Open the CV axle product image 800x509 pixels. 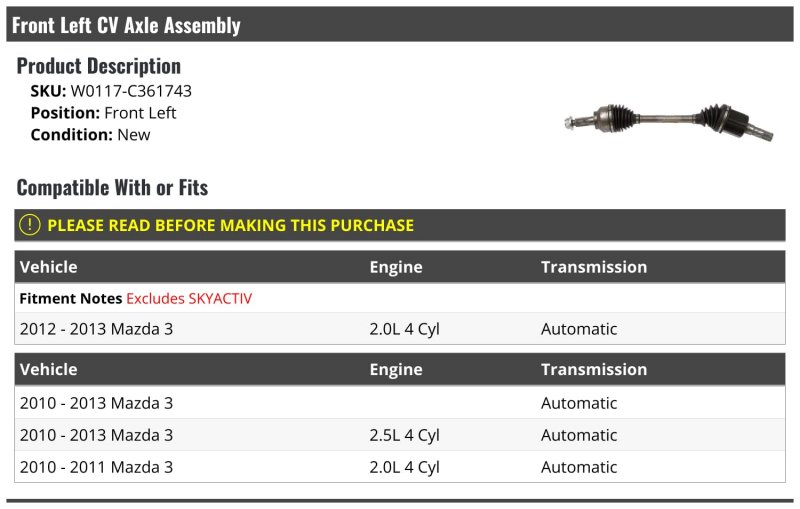click(669, 122)
